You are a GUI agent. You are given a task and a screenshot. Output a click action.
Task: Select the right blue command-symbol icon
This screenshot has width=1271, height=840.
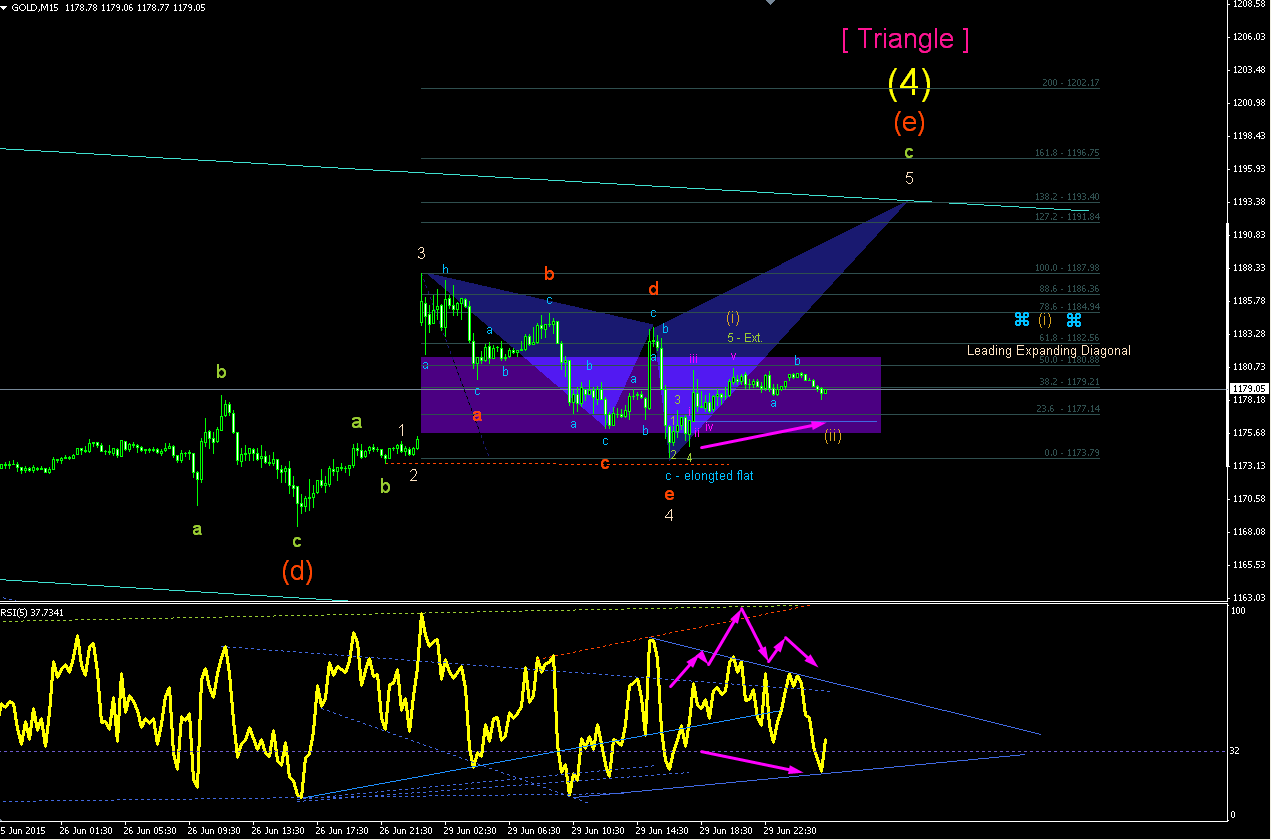(1074, 320)
